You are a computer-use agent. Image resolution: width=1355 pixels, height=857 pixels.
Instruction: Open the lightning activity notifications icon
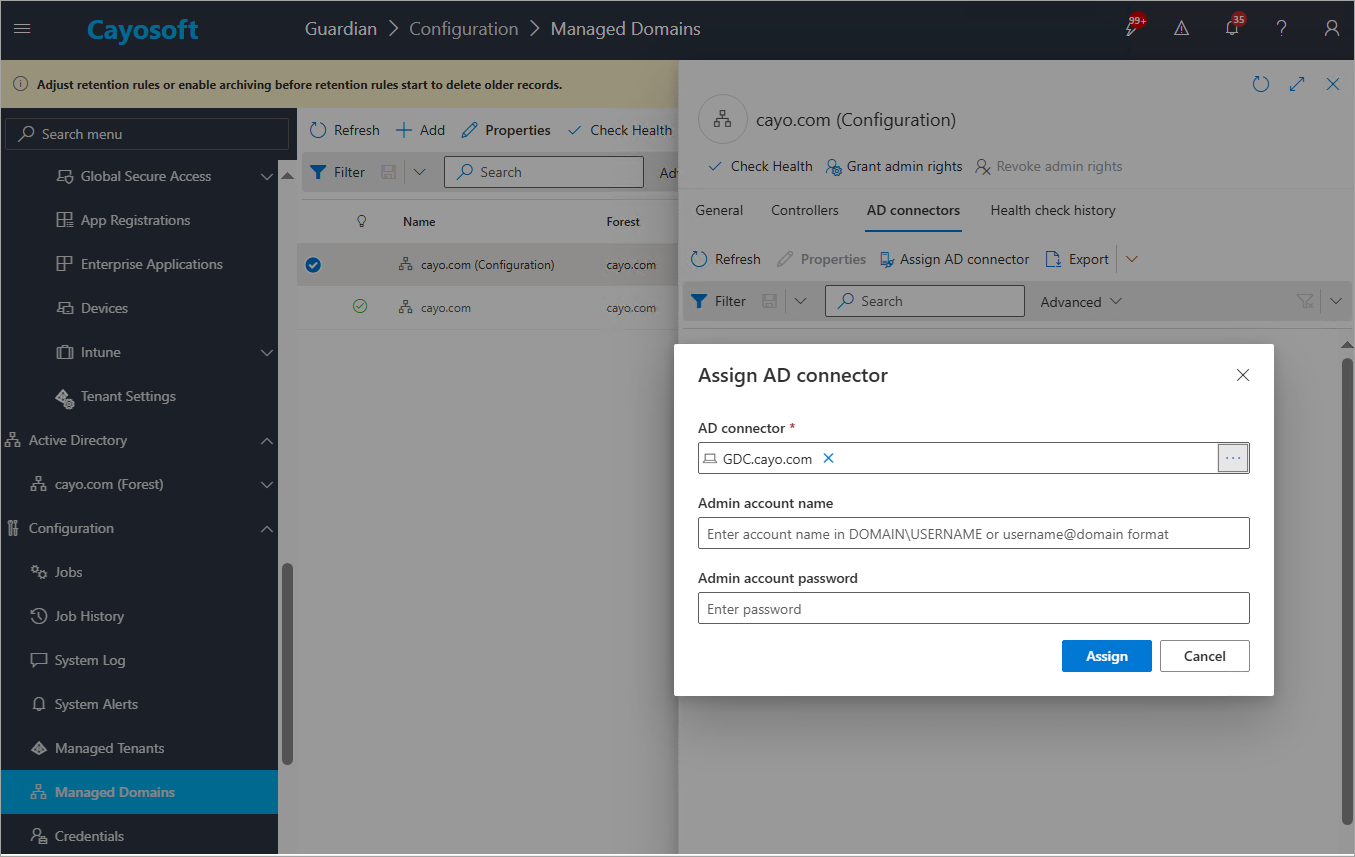pos(1132,28)
